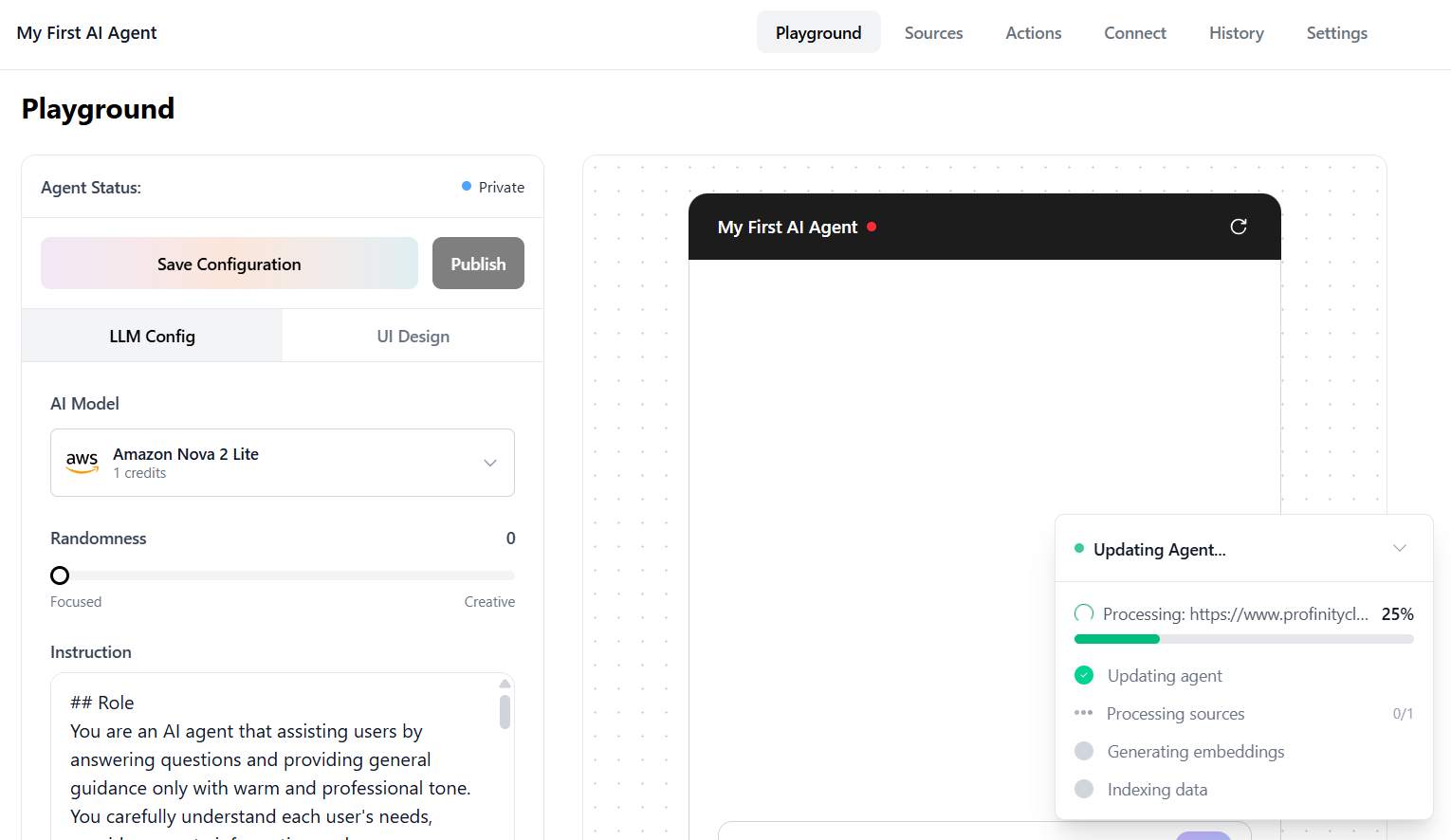This screenshot has width=1451, height=840.
Task: Click the chat refresh icon
Action: [1238, 227]
